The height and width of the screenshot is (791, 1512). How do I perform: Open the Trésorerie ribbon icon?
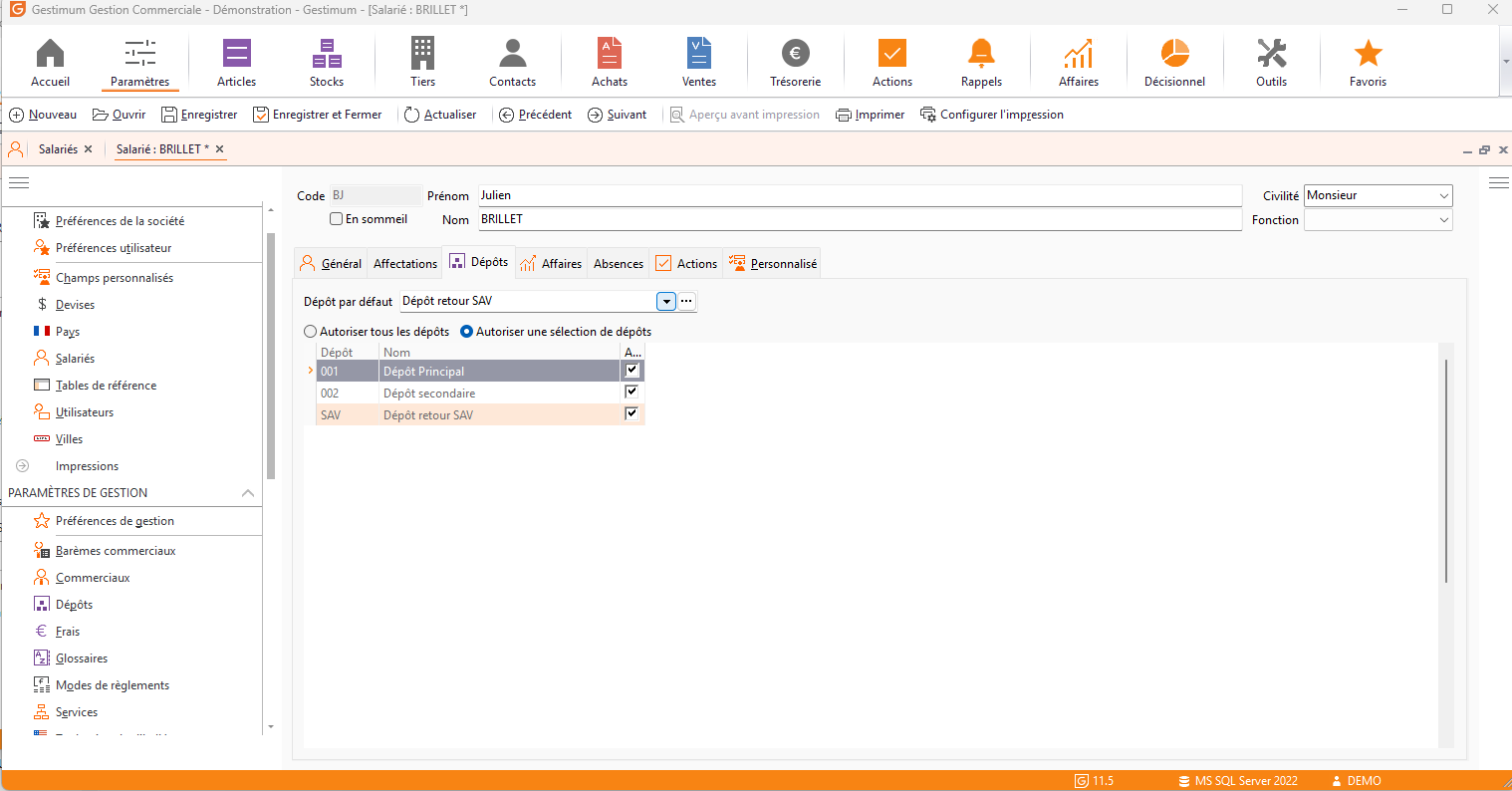(795, 62)
